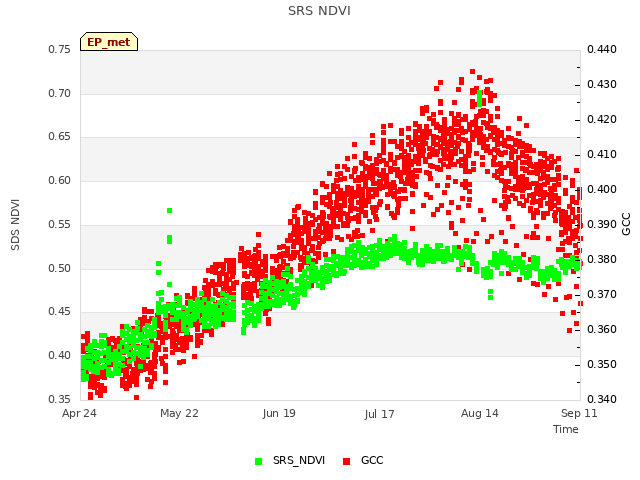
Task: Click the 0.430 right axis value
Action: 602,84
